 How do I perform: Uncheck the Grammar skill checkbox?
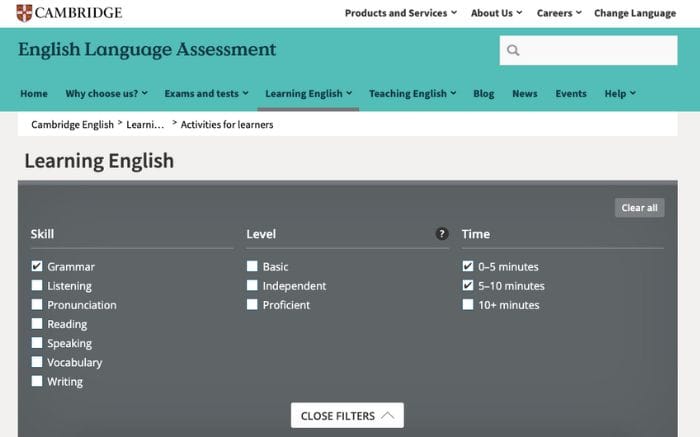tap(37, 266)
